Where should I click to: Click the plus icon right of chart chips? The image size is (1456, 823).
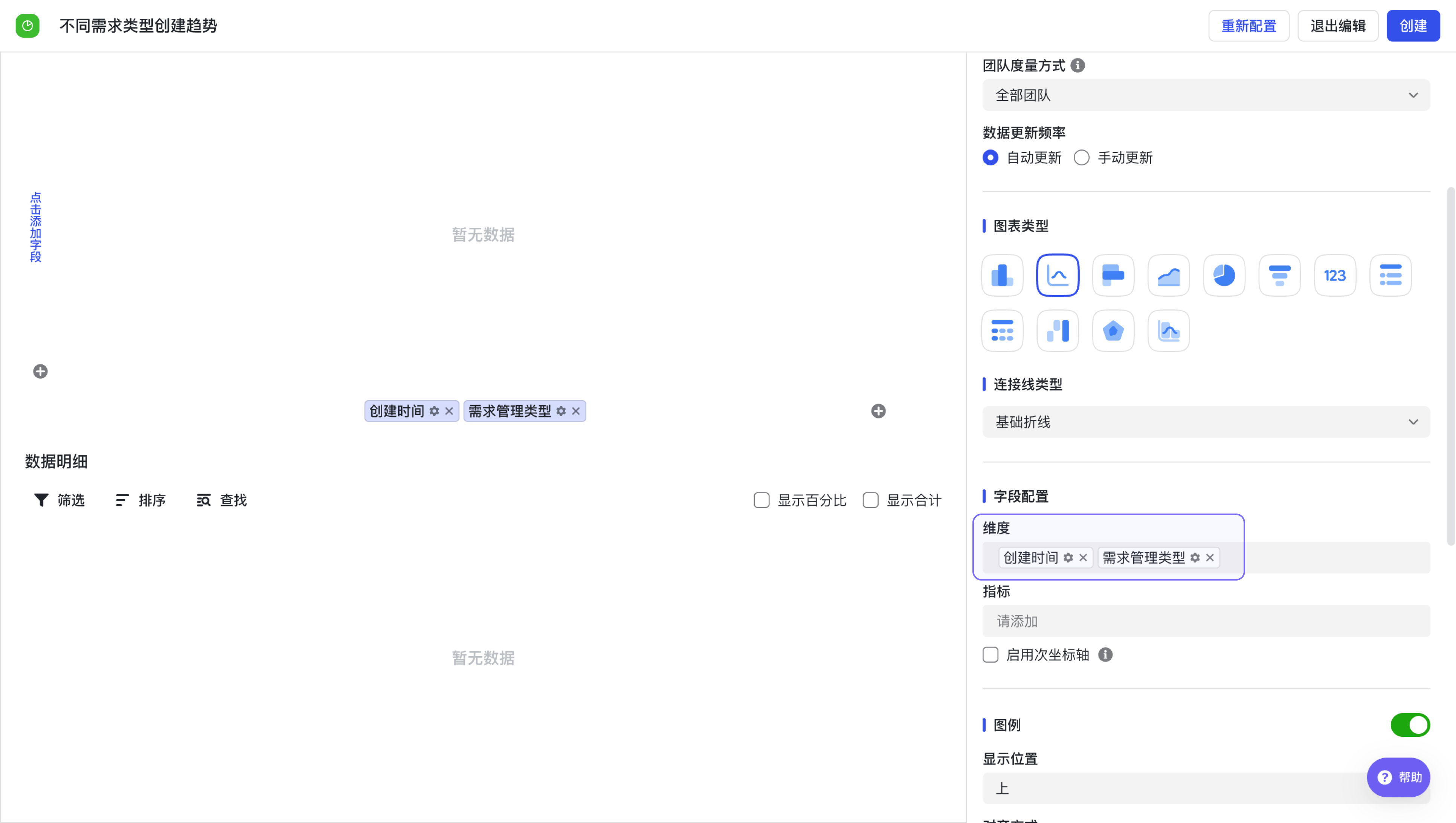pos(878,411)
